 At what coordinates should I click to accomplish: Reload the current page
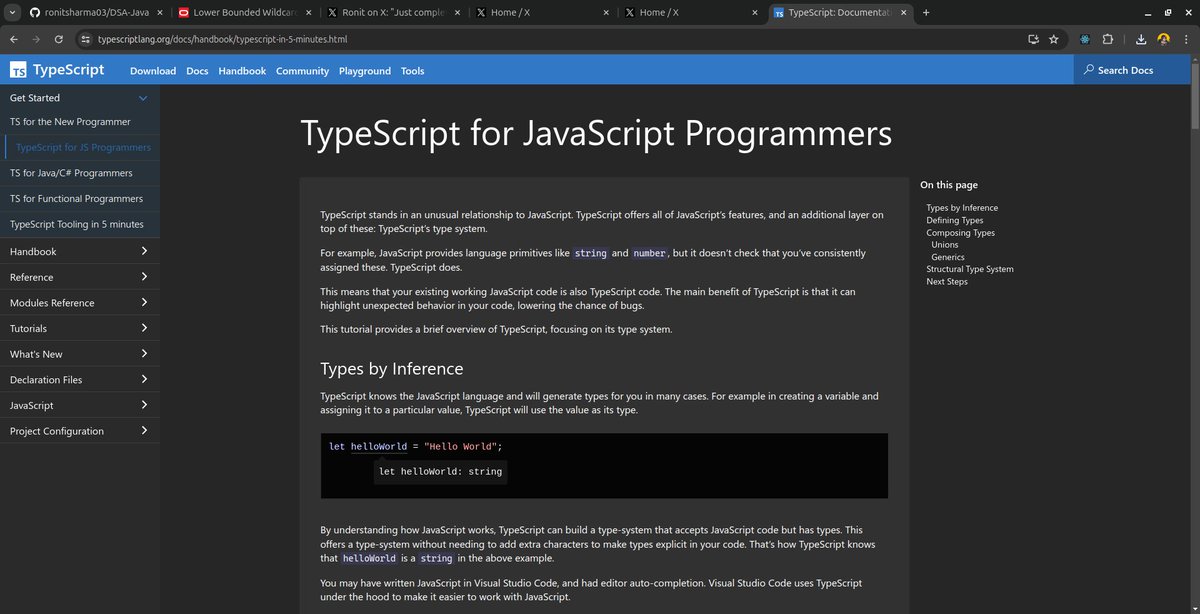click(x=59, y=39)
